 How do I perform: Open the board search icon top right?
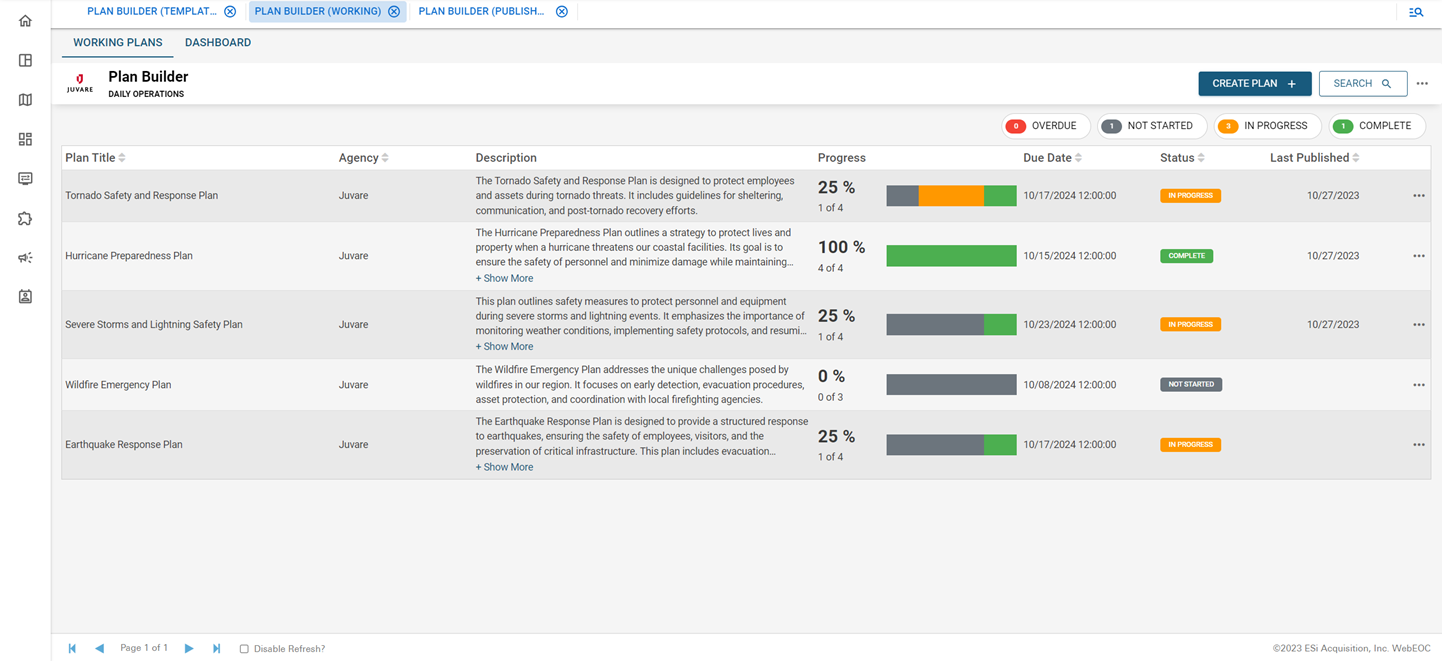(x=1416, y=13)
